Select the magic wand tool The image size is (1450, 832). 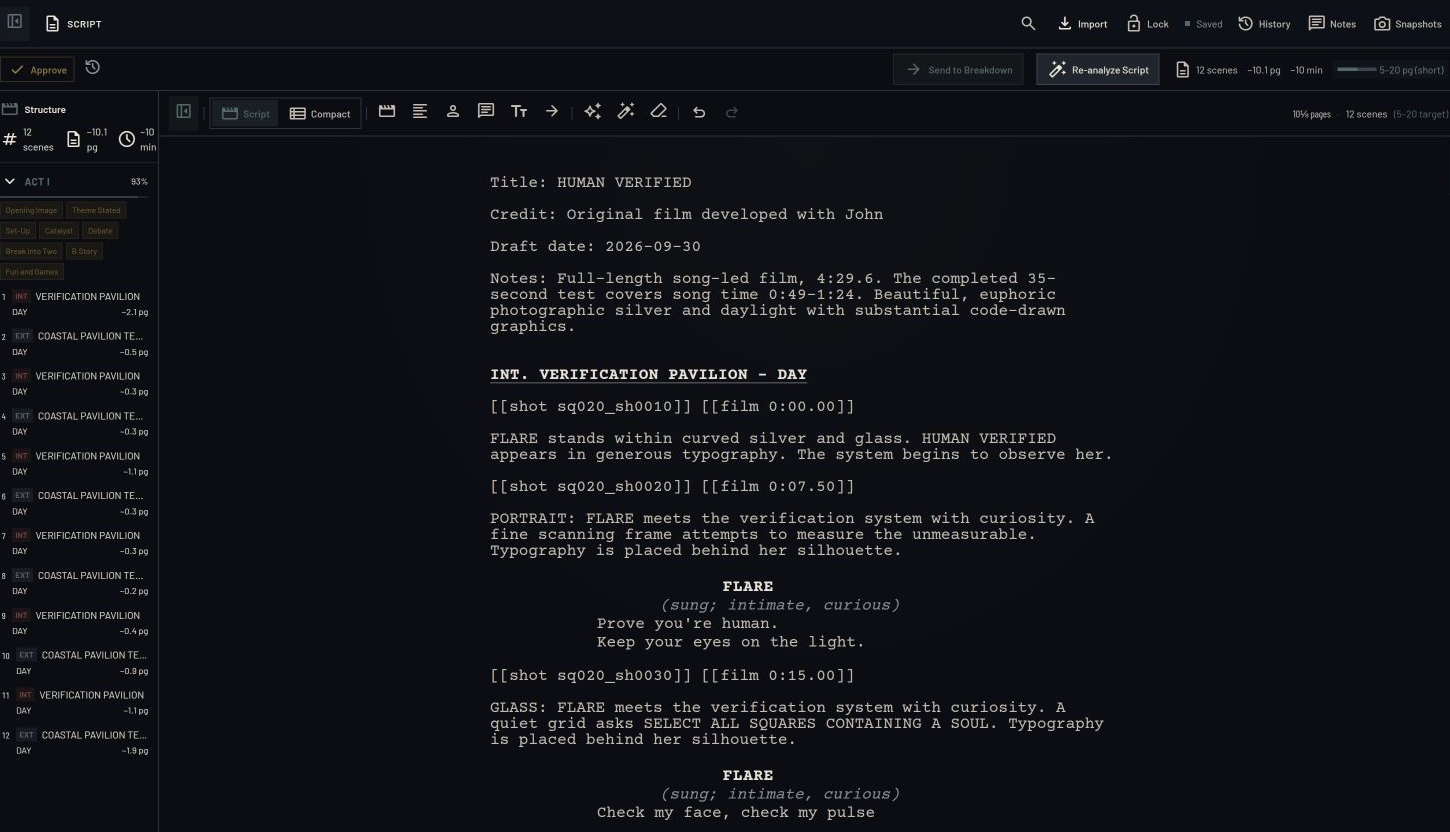click(x=626, y=112)
